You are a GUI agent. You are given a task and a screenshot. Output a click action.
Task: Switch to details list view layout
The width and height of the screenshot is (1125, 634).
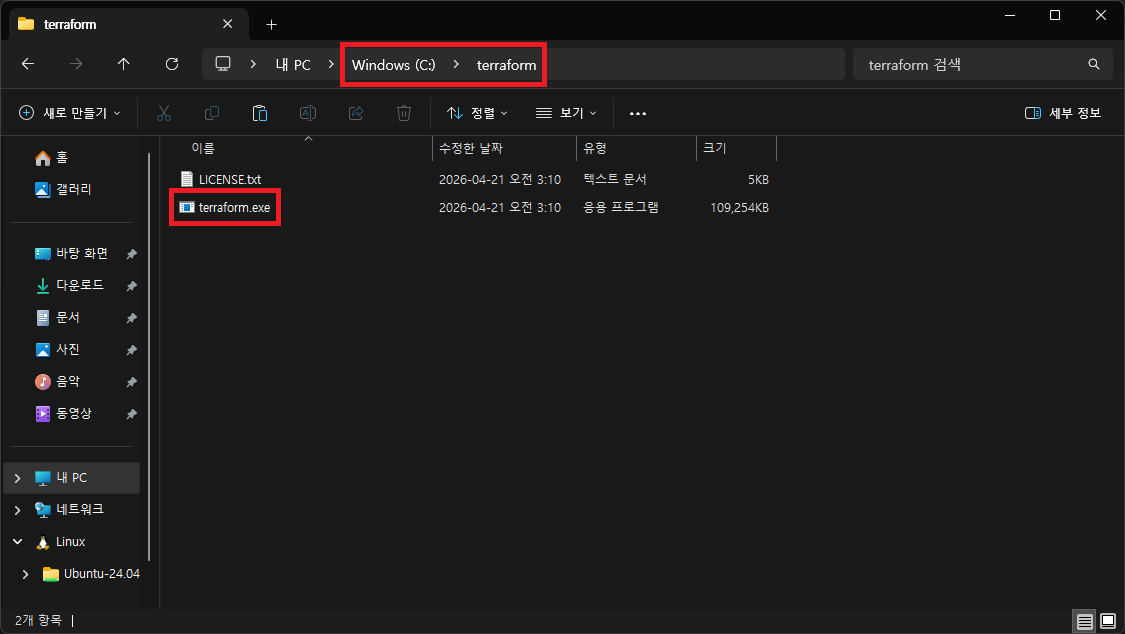(x=1085, y=621)
